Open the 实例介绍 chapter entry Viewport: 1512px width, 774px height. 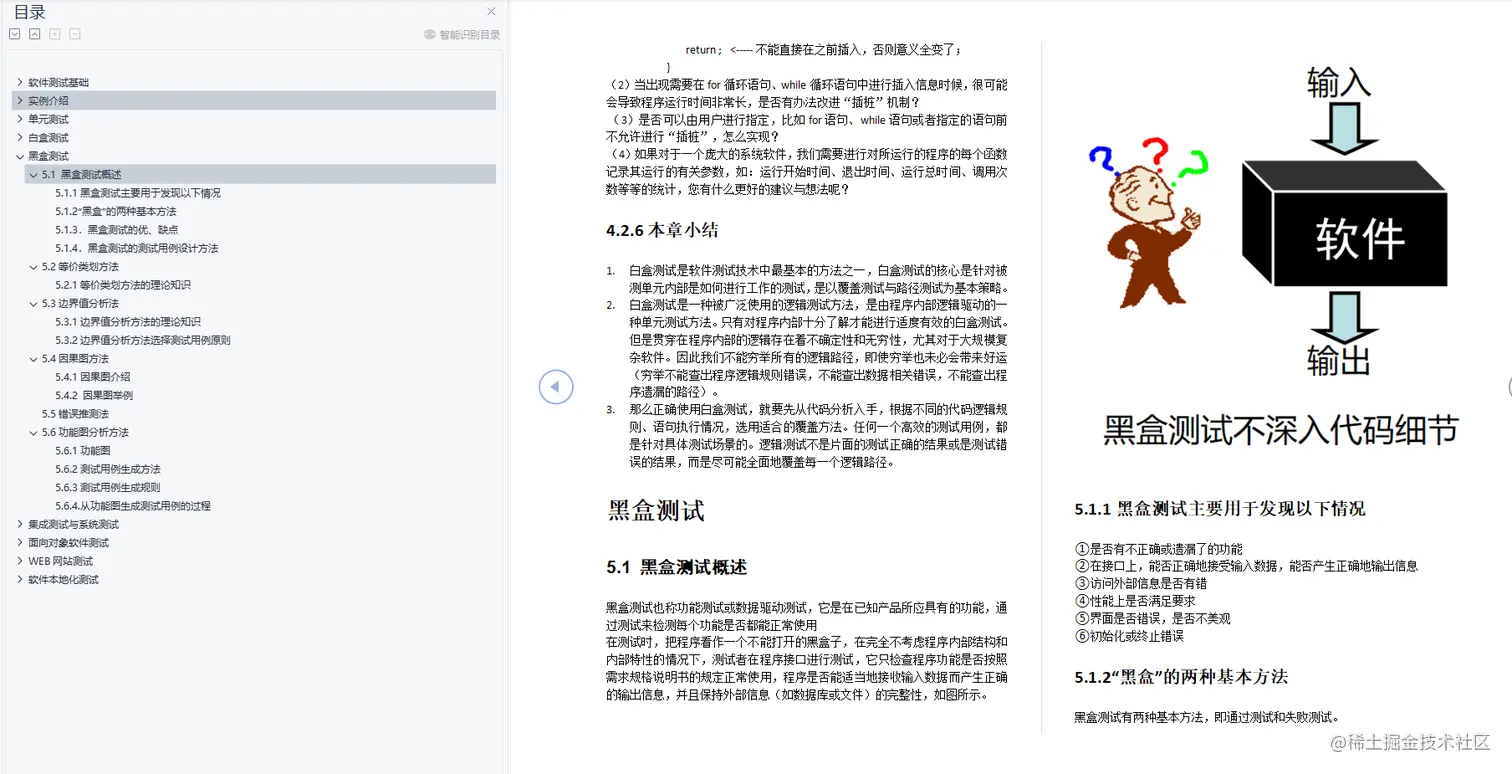[x=50, y=100]
